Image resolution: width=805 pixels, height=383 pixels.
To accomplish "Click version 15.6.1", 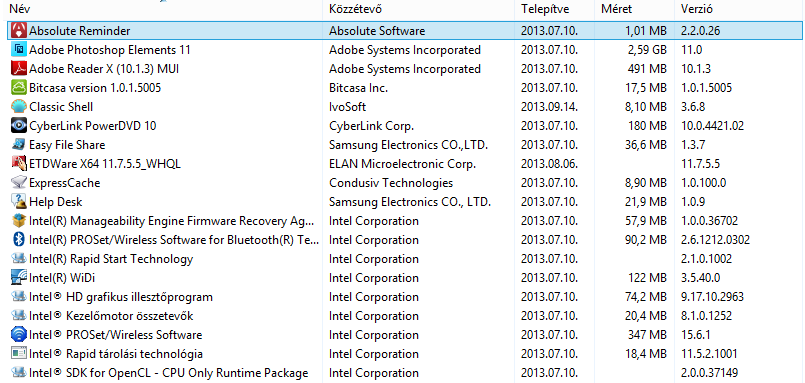I will 695,335.
